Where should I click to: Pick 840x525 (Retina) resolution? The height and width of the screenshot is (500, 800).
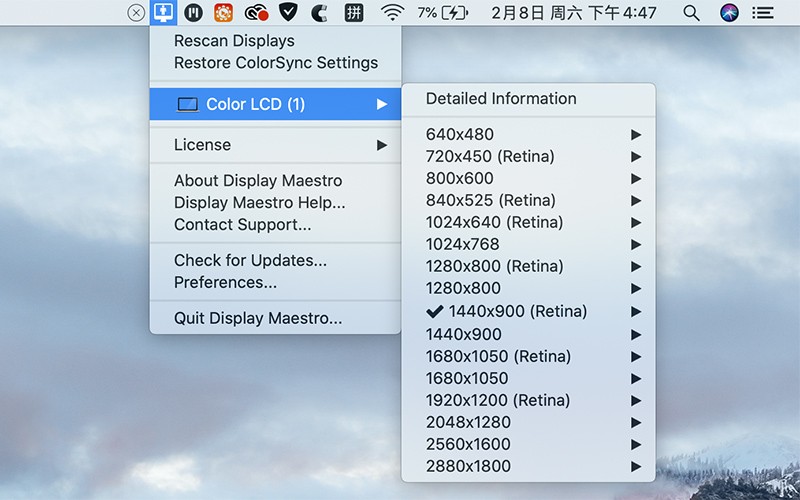tap(528, 200)
